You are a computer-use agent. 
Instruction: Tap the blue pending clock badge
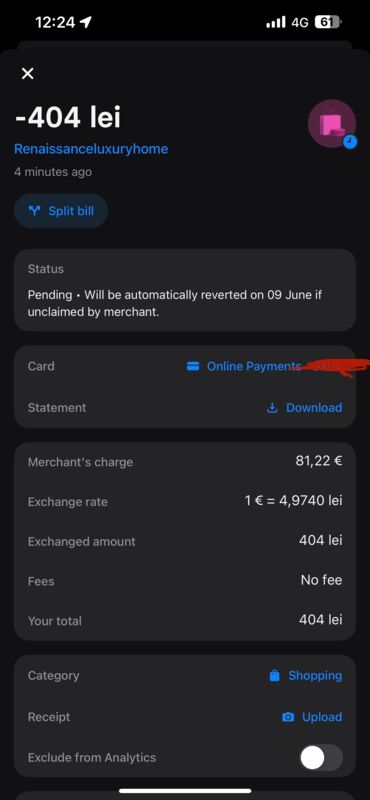(x=350, y=141)
